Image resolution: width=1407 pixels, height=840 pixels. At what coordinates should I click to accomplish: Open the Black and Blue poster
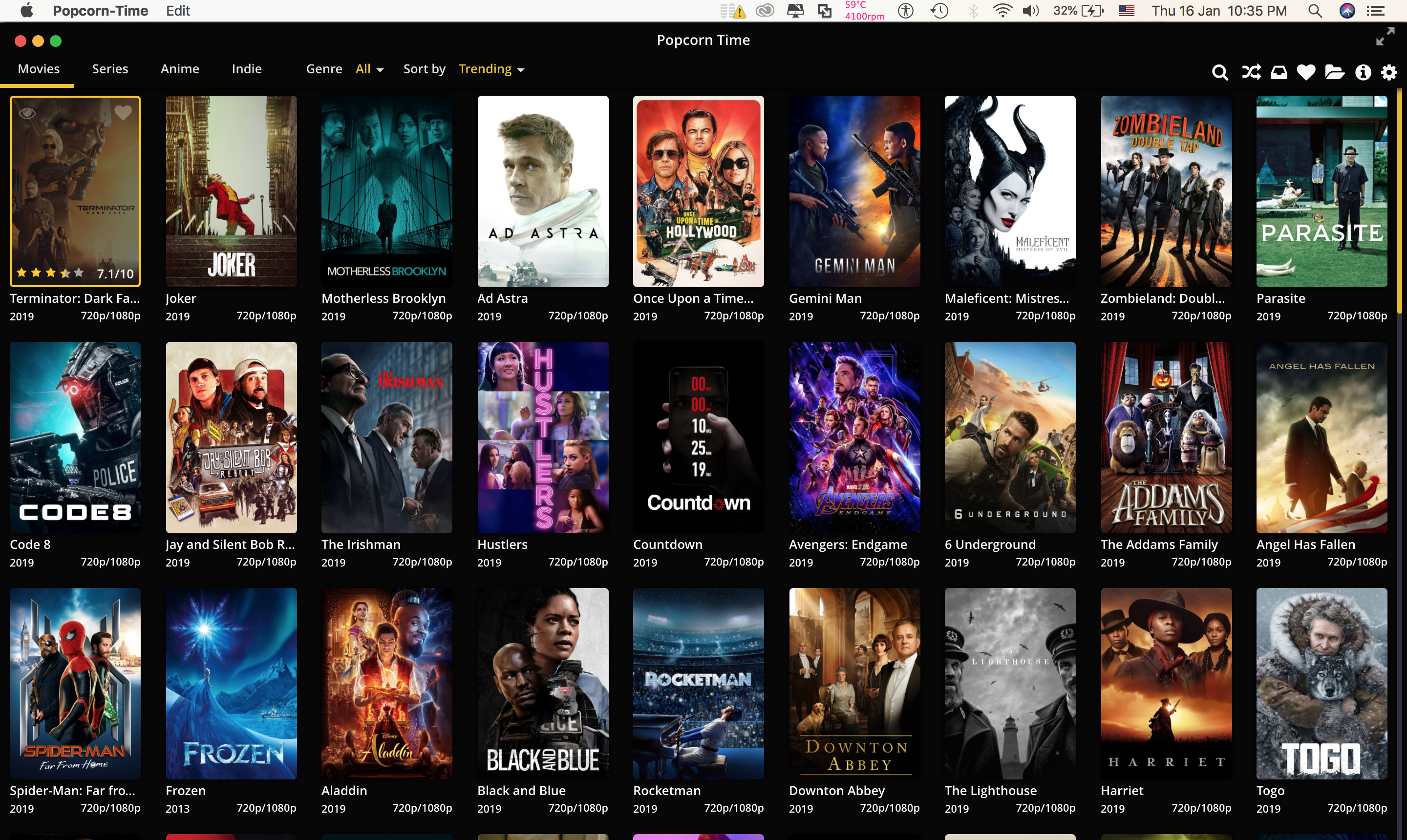[542, 684]
